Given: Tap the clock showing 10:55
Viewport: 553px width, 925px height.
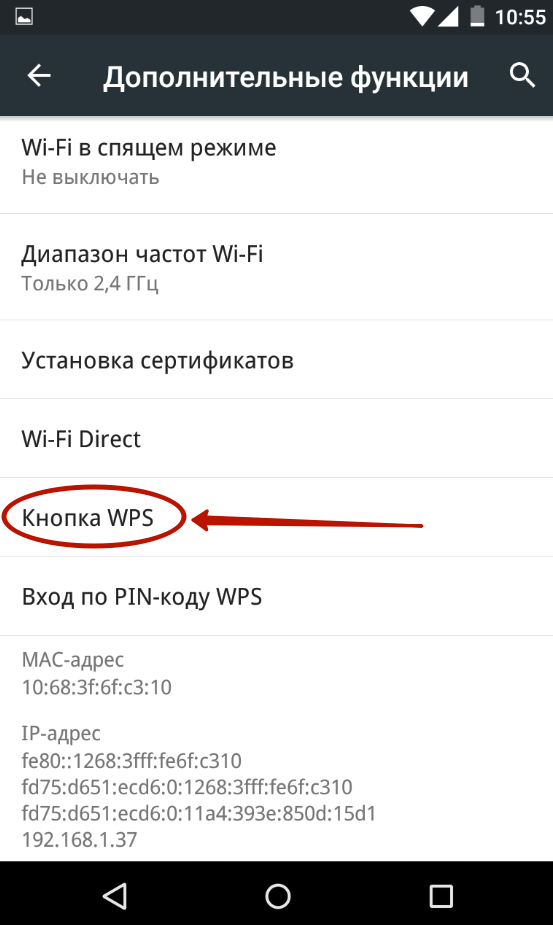Looking at the screenshot, I should pos(521,17).
